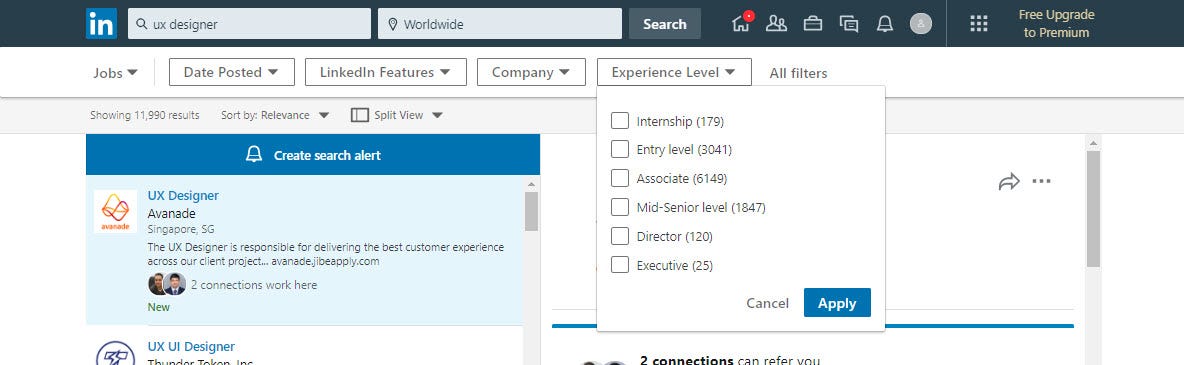Click the Thunder Token company logo
This screenshot has width=1184, height=365.
[x=116, y=354]
